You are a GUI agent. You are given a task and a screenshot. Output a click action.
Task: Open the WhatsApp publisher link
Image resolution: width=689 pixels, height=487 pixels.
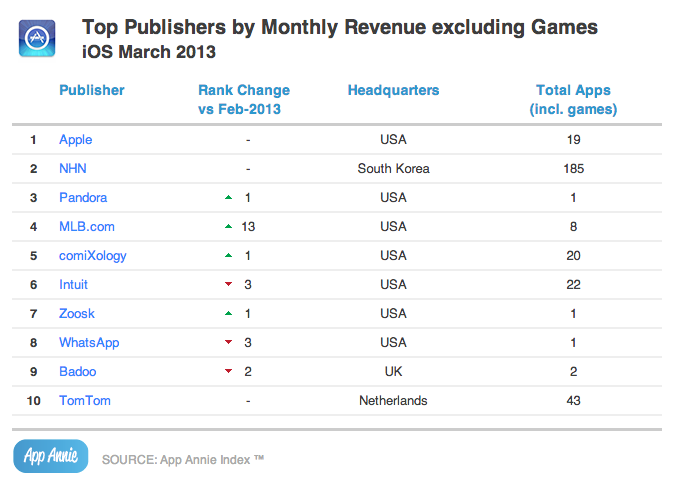click(x=89, y=343)
